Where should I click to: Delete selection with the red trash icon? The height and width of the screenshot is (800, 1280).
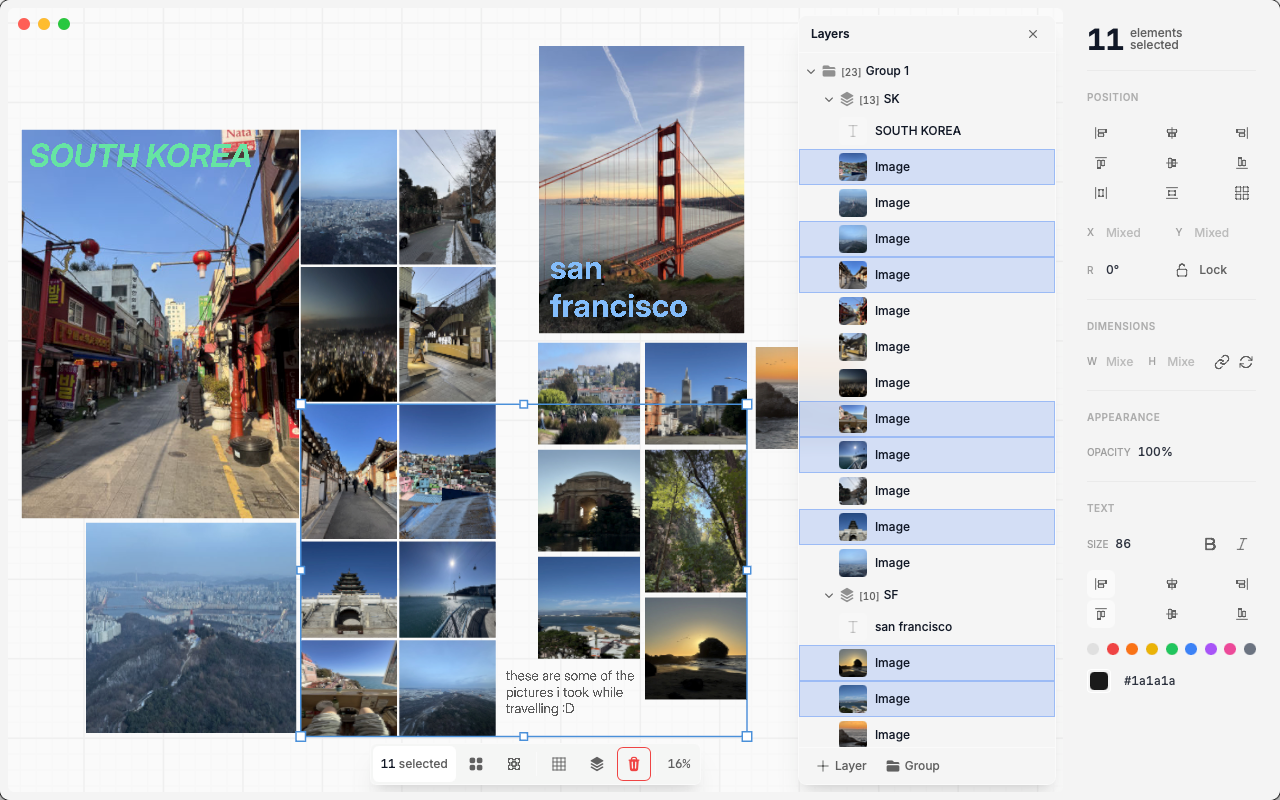pyautogui.click(x=633, y=764)
